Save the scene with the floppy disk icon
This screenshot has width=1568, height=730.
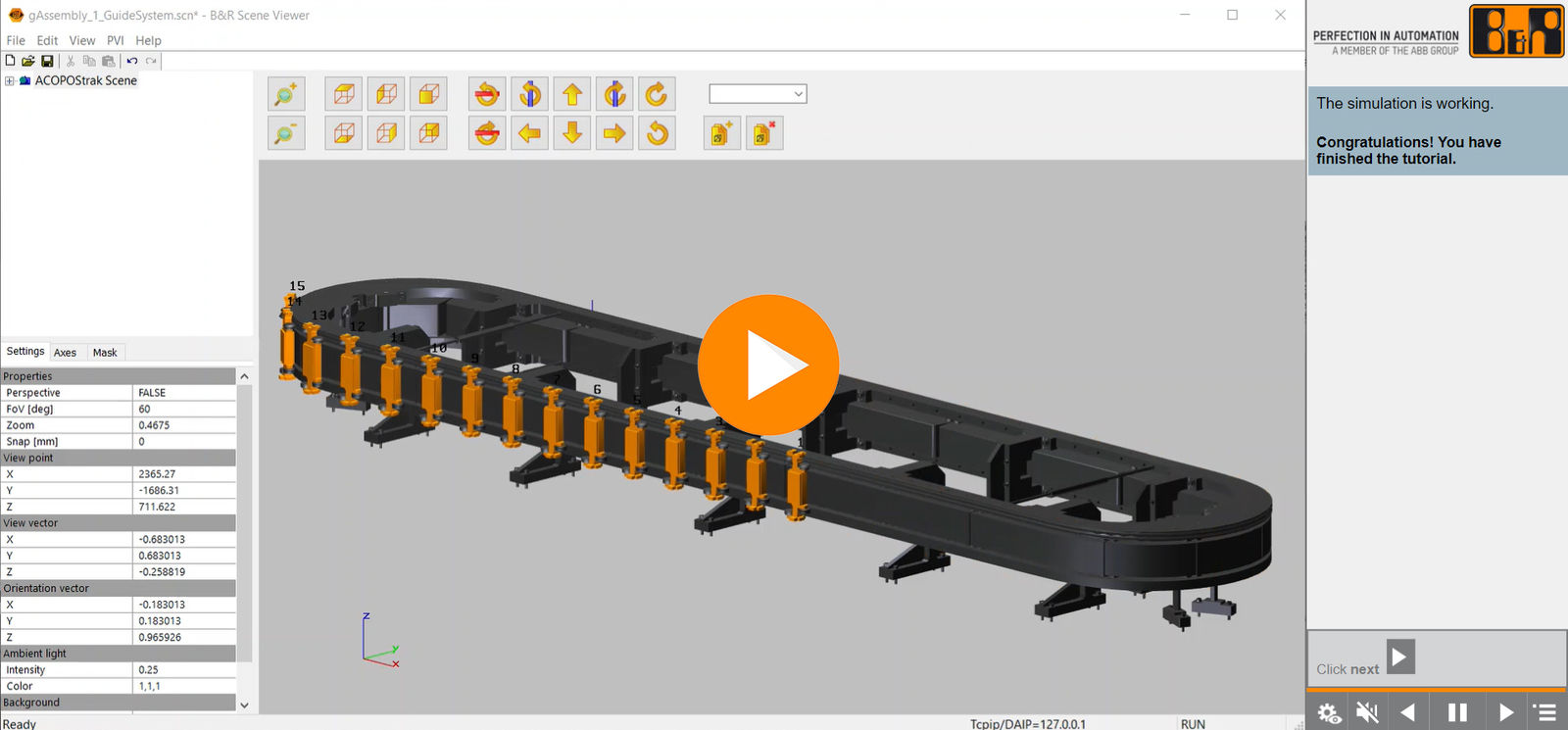pos(46,61)
